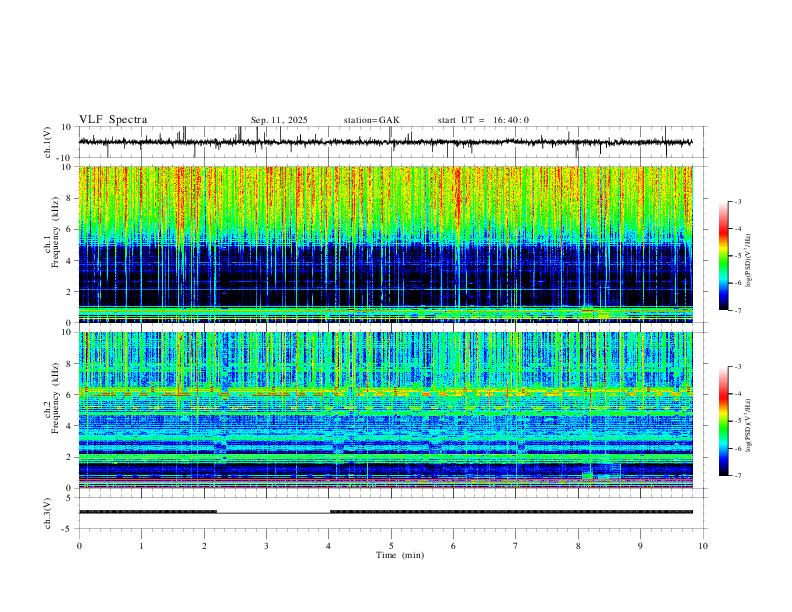Click the ch.2 spectrogram panel
Screen dimensions: 792x612
coord(385,410)
